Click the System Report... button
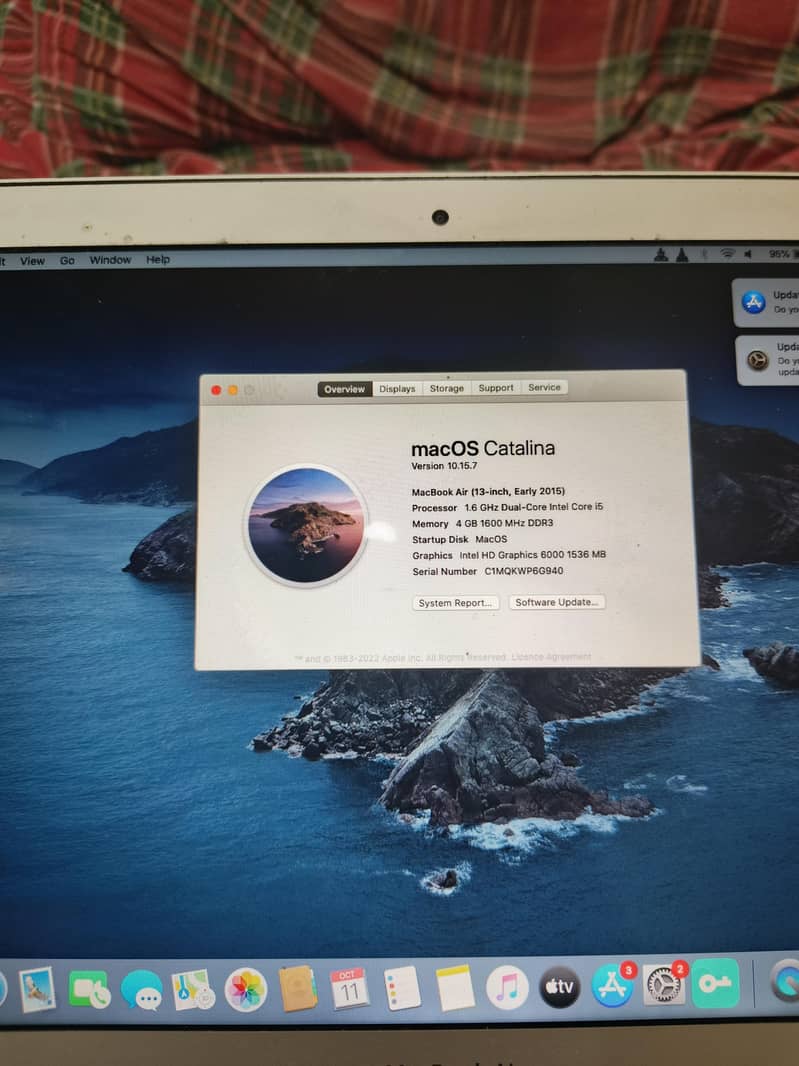Image resolution: width=799 pixels, height=1066 pixels. 456,603
